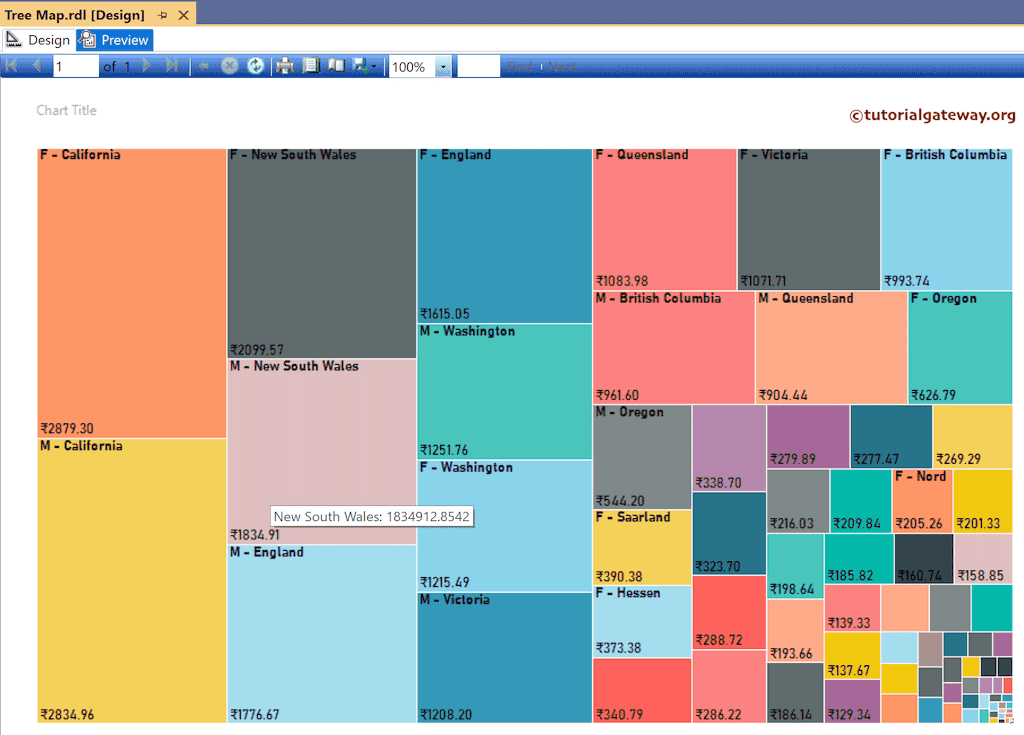Screen dimensions: 1024x735
Task: Stop the report rendering
Action: tap(230, 66)
